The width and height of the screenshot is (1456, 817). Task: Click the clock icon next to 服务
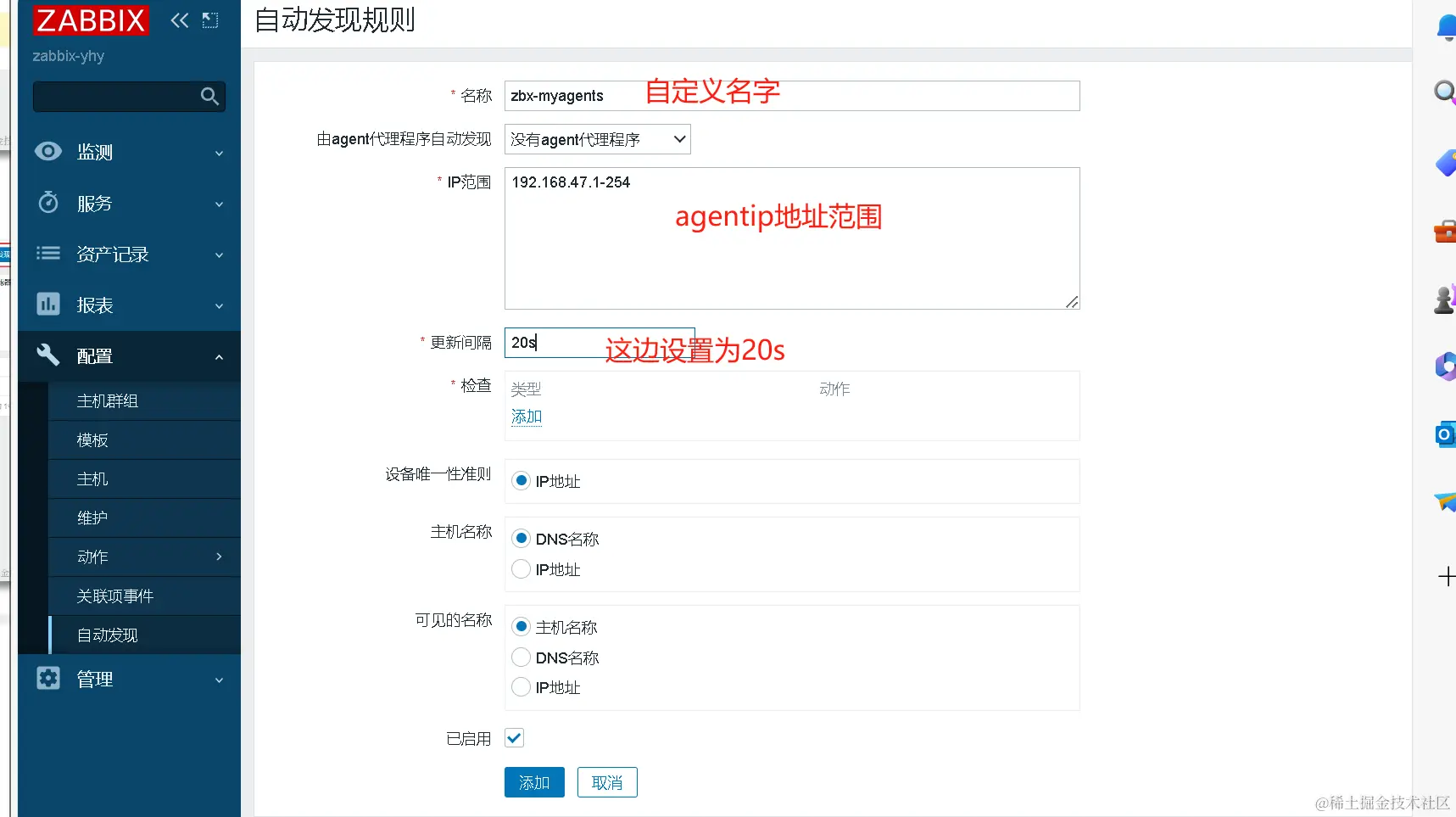point(48,203)
